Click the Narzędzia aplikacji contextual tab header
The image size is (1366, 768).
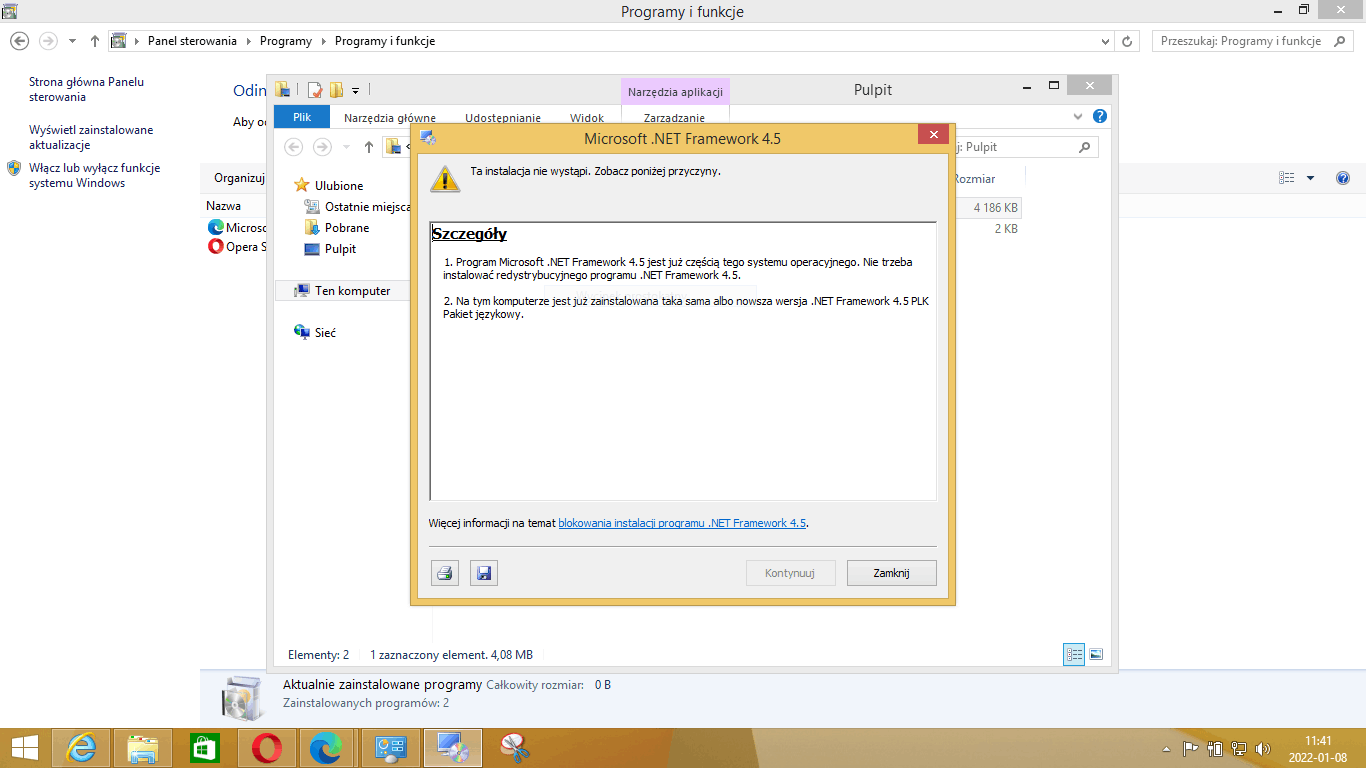pos(675,92)
